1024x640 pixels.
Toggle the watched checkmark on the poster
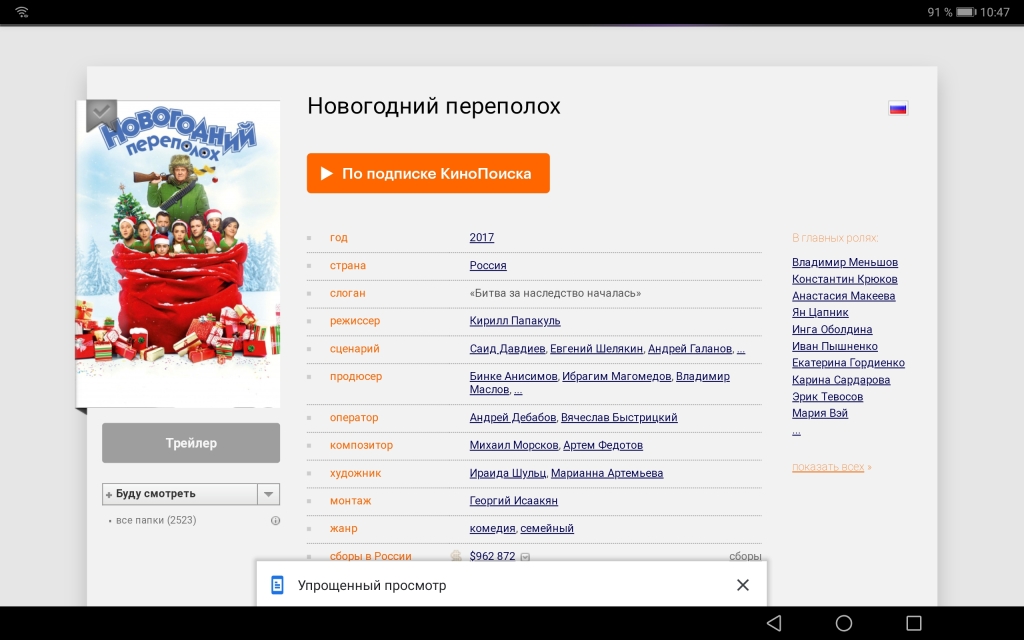coord(100,114)
